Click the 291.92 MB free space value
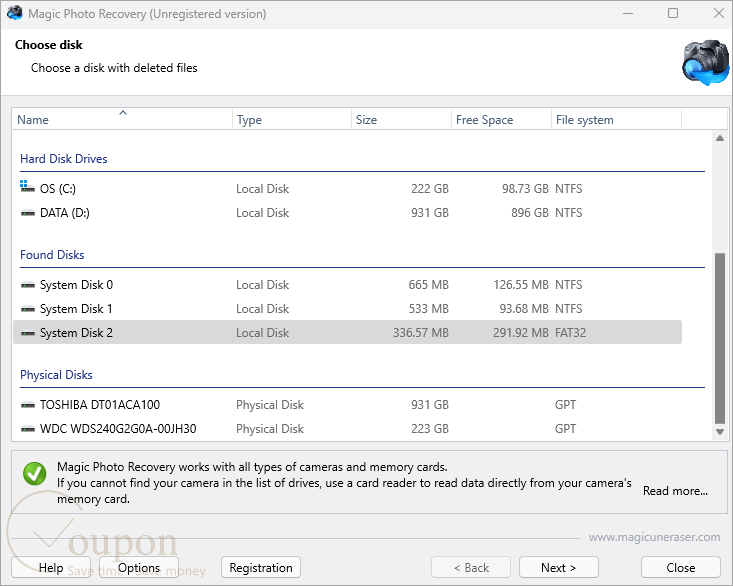The height and width of the screenshot is (586, 733). (x=521, y=333)
